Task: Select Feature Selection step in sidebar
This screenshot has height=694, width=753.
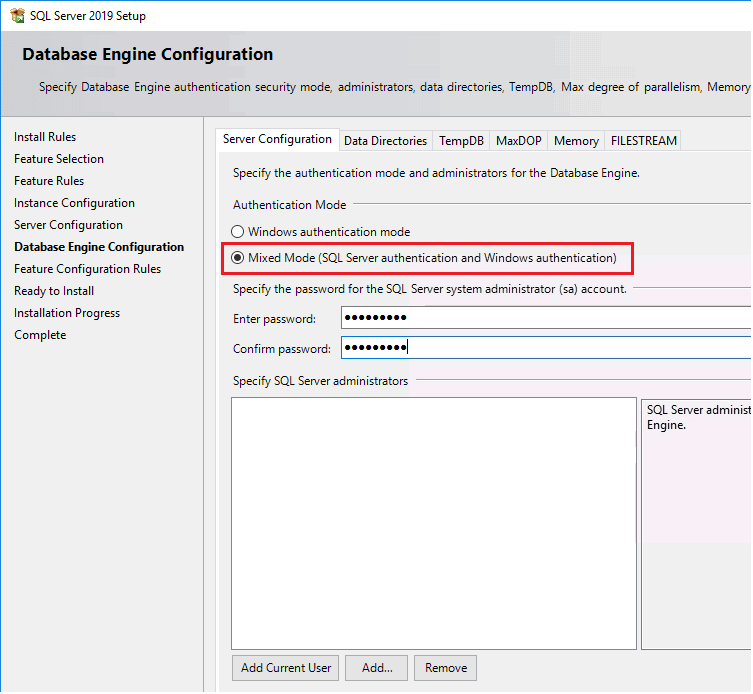Action: click(x=59, y=159)
